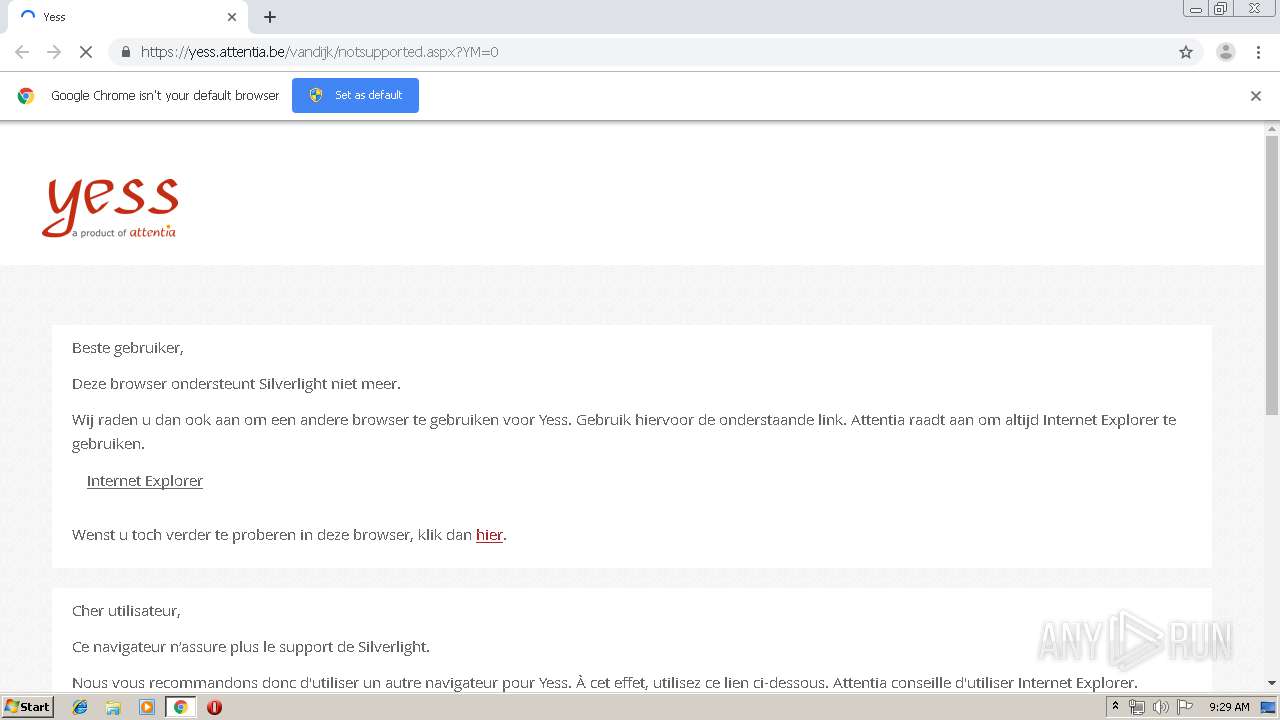Click the Google Chrome isn't default message

pyautogui.click(x=165, y=96)
